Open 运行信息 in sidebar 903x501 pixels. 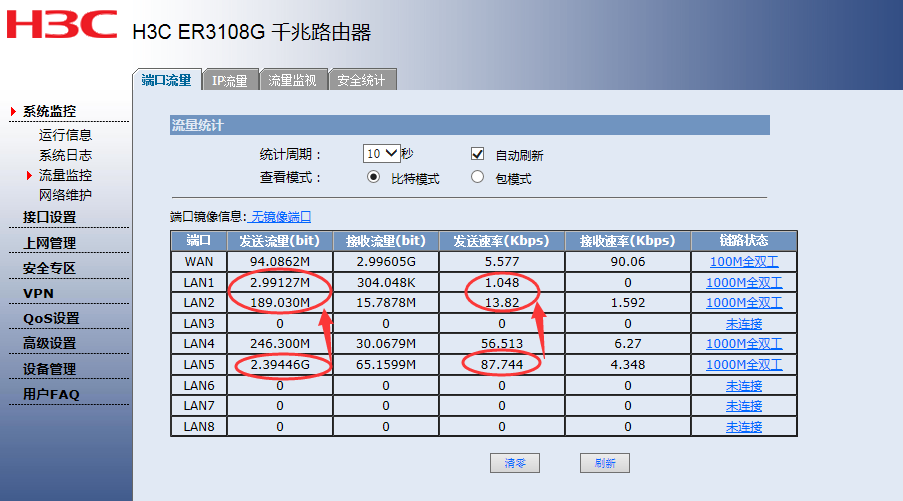point(65,135)
